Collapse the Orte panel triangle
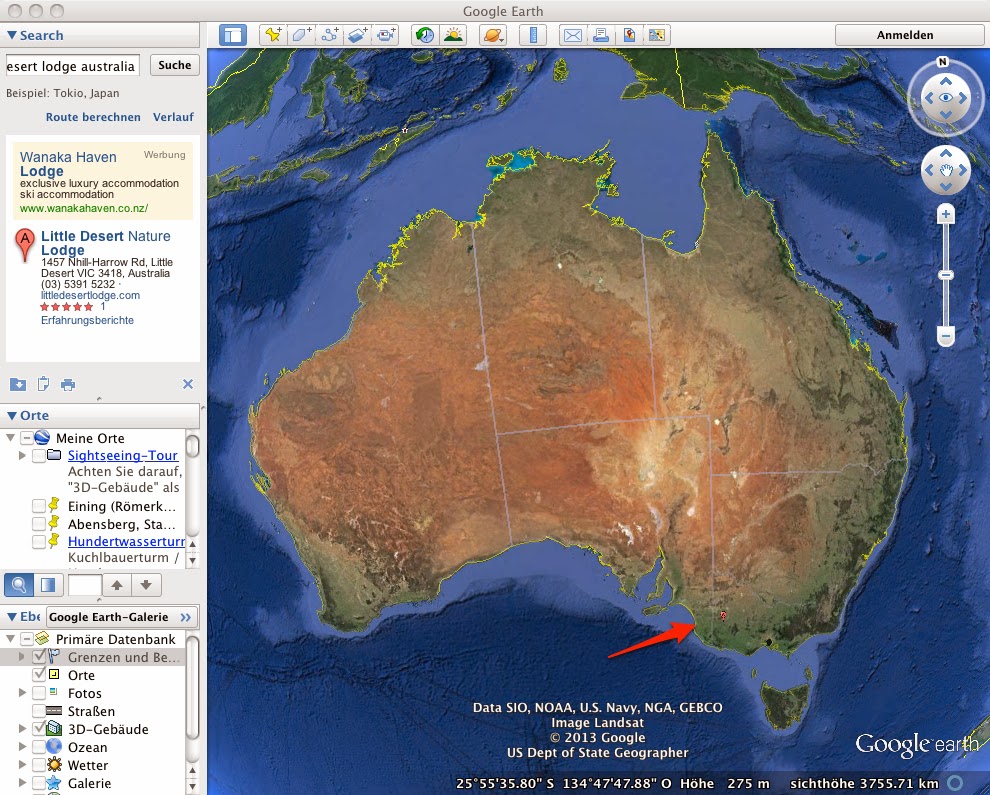The height and width of the screenshot is (795, 990). pos(11,415)
